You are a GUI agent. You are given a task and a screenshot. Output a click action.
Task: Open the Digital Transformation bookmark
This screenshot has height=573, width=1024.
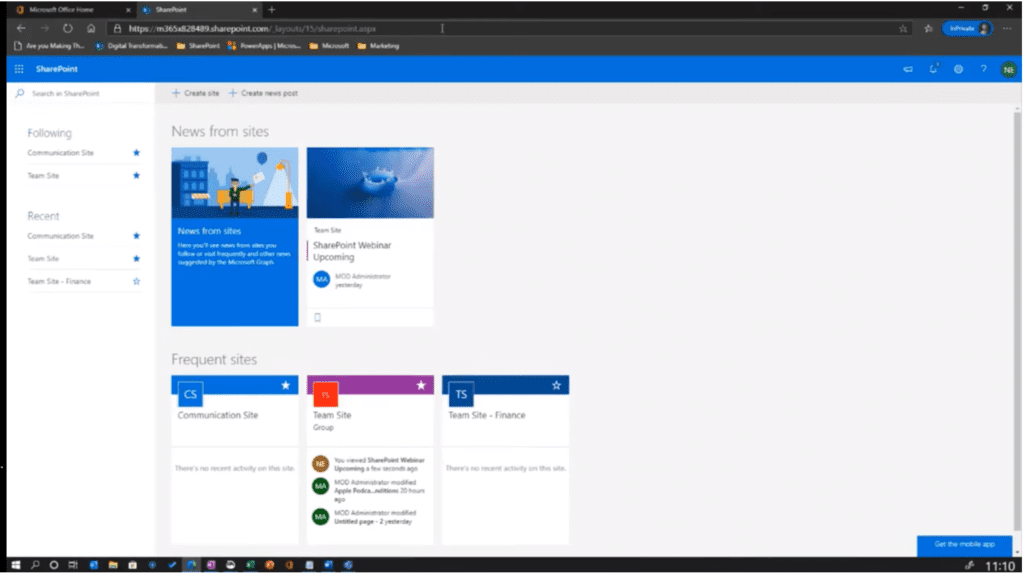point(131,46)
